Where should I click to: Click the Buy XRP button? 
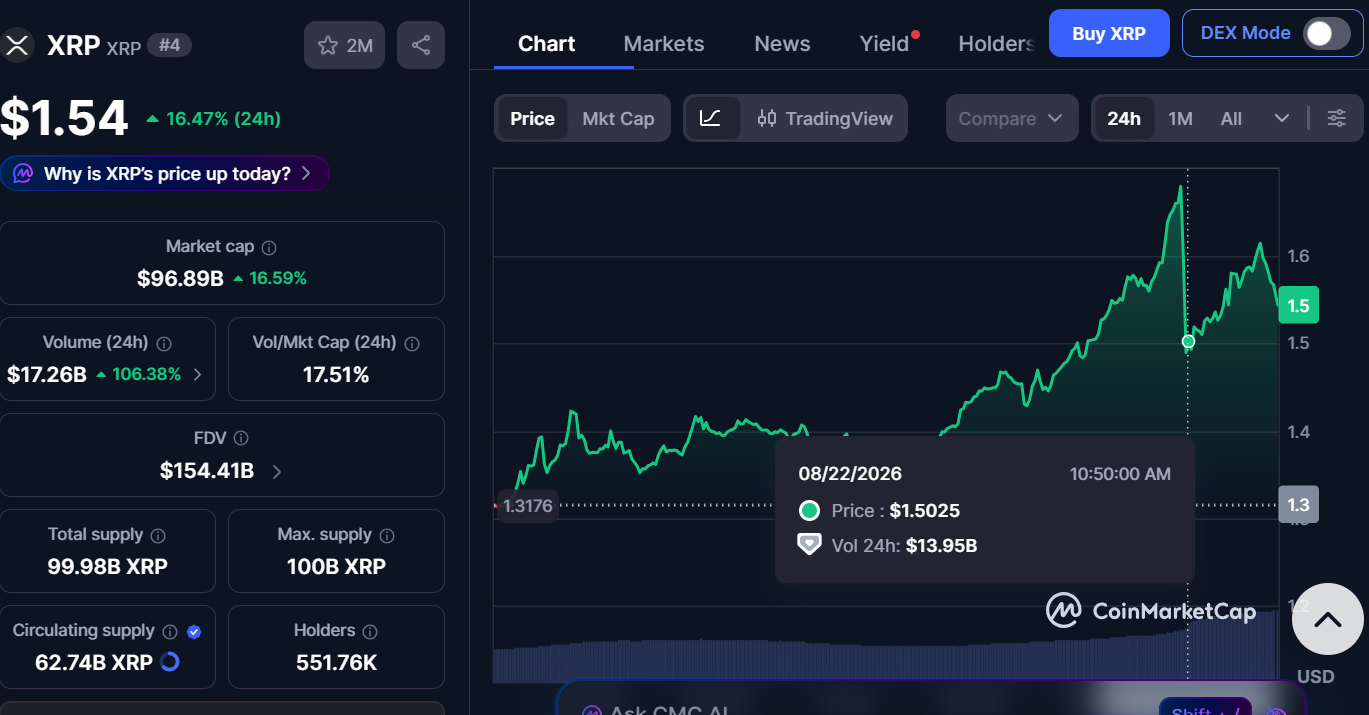(1109, 33)
